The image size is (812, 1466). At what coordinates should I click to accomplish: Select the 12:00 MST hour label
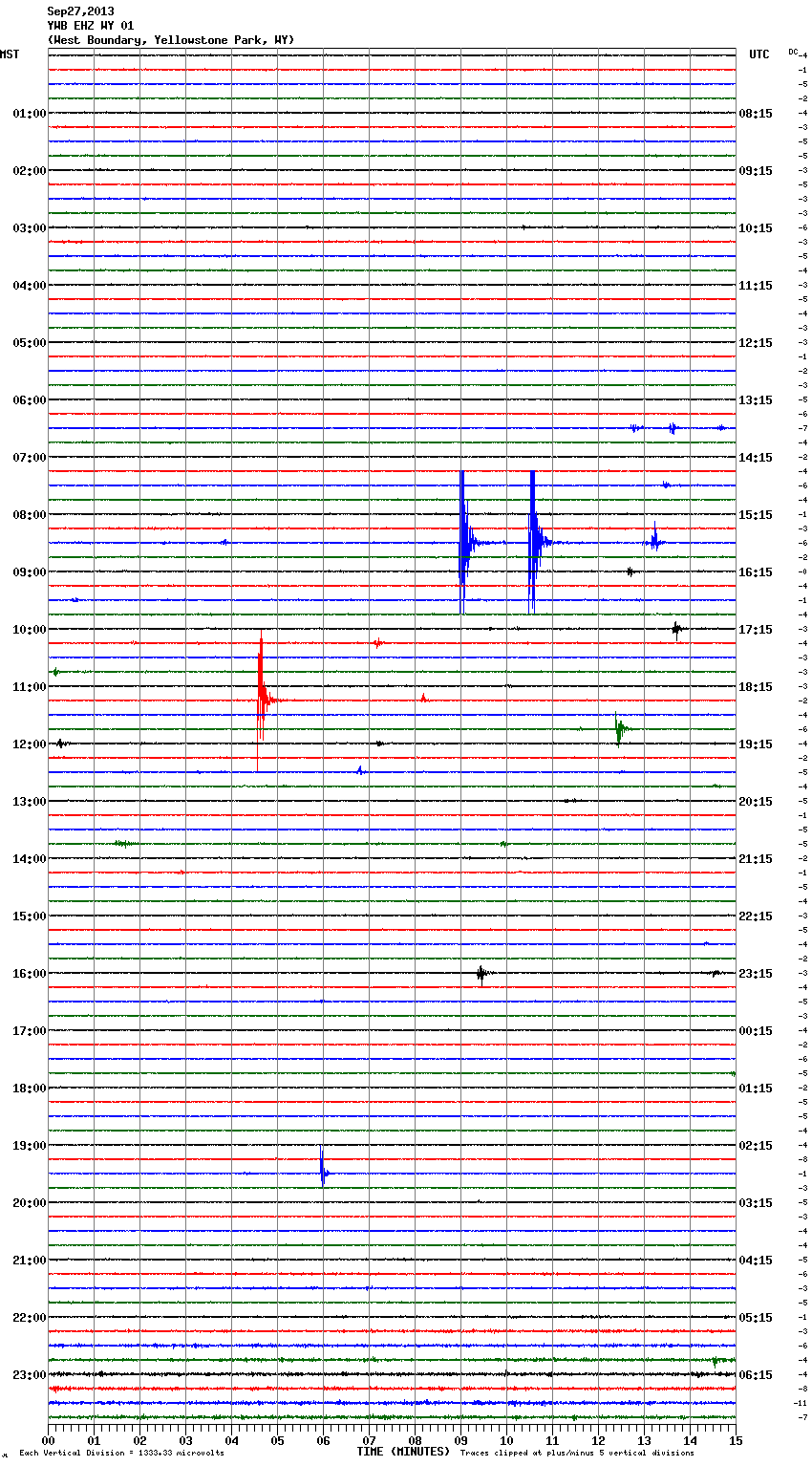(29, 744)
